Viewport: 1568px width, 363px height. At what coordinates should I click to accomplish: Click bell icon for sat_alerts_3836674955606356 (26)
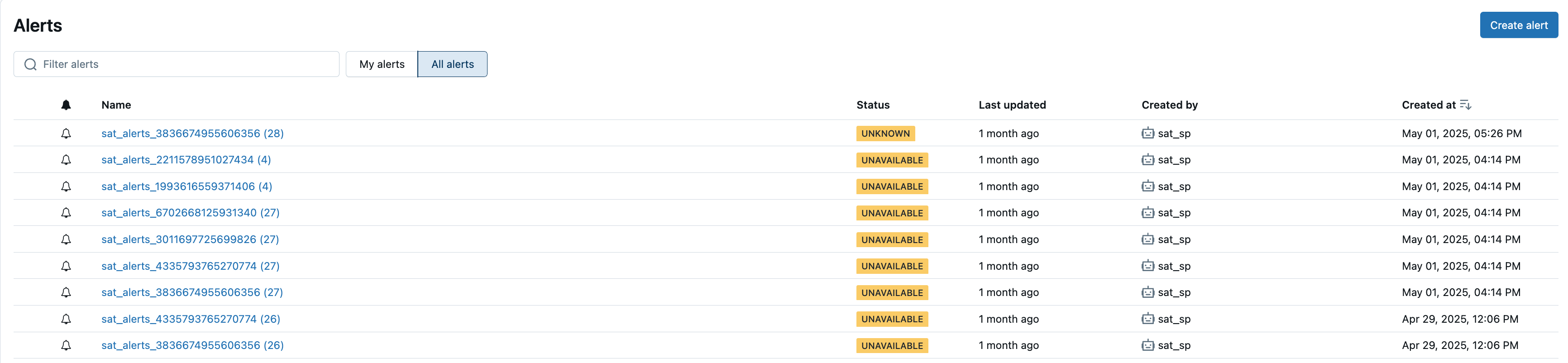point(67,345)
